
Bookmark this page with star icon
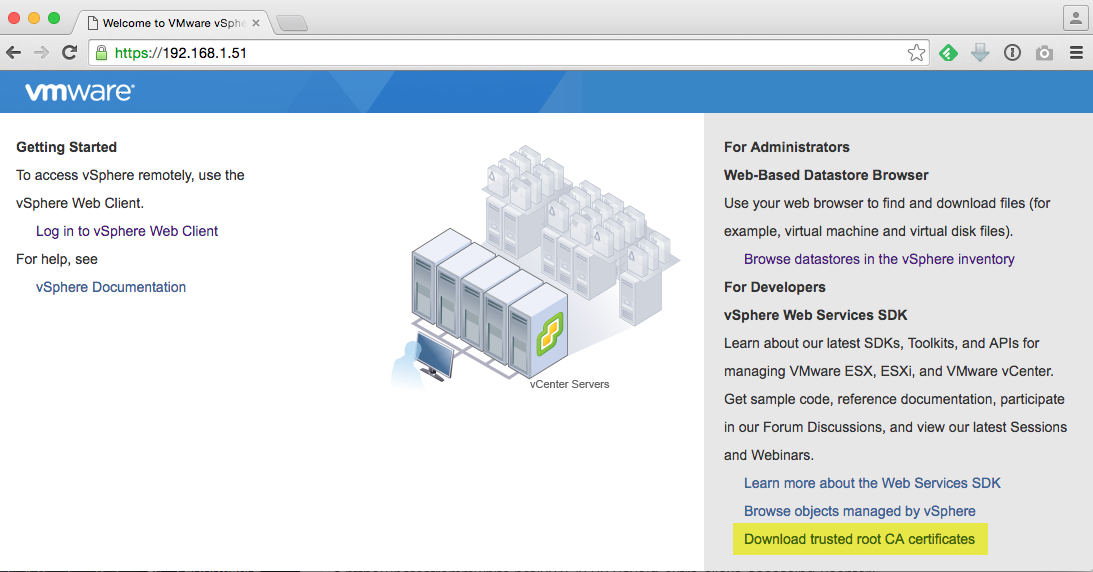(916, 53)
